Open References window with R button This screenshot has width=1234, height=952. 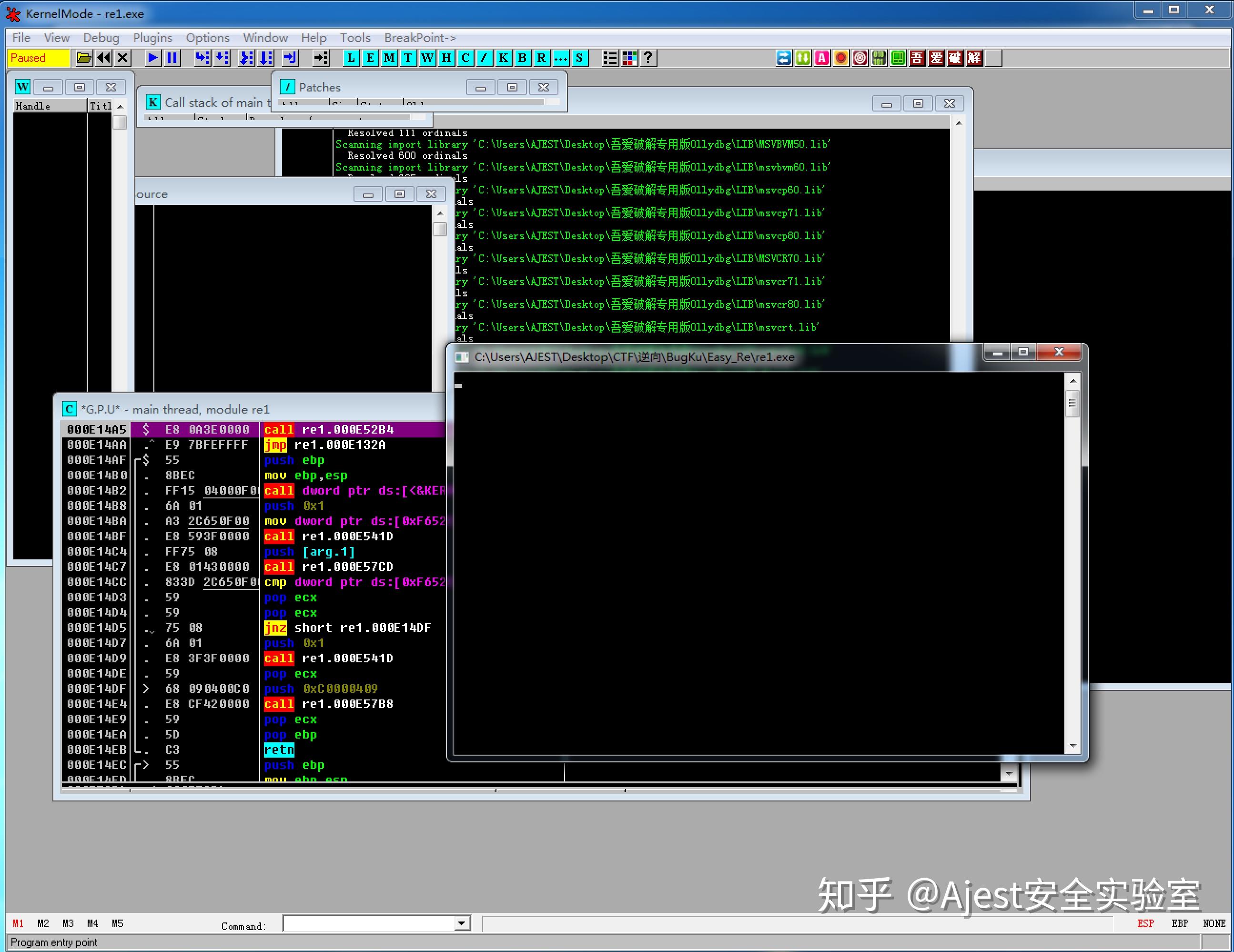(x=542, y=58)
